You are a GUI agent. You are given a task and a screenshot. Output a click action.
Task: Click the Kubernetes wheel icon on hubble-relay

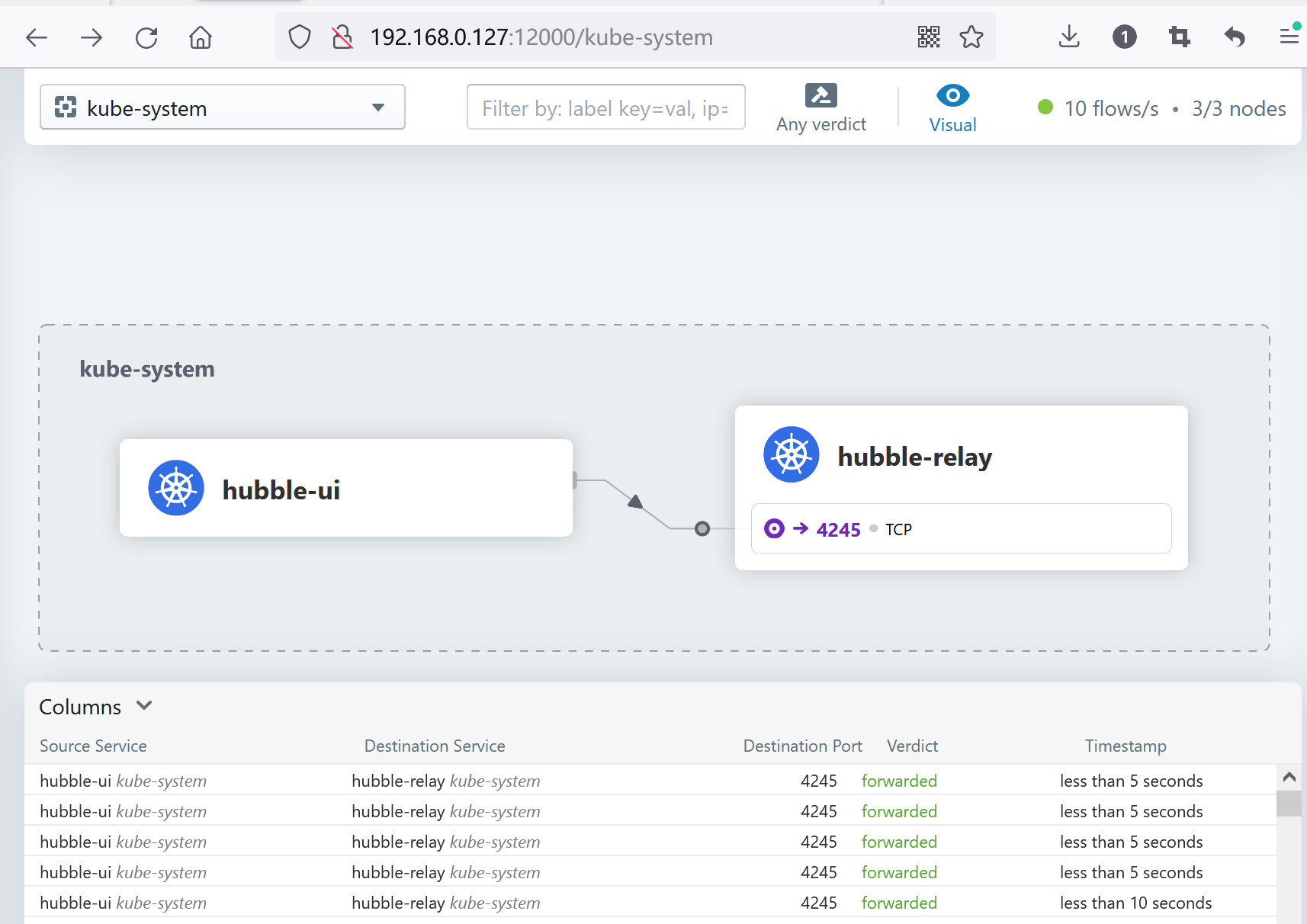coord(792,454)
